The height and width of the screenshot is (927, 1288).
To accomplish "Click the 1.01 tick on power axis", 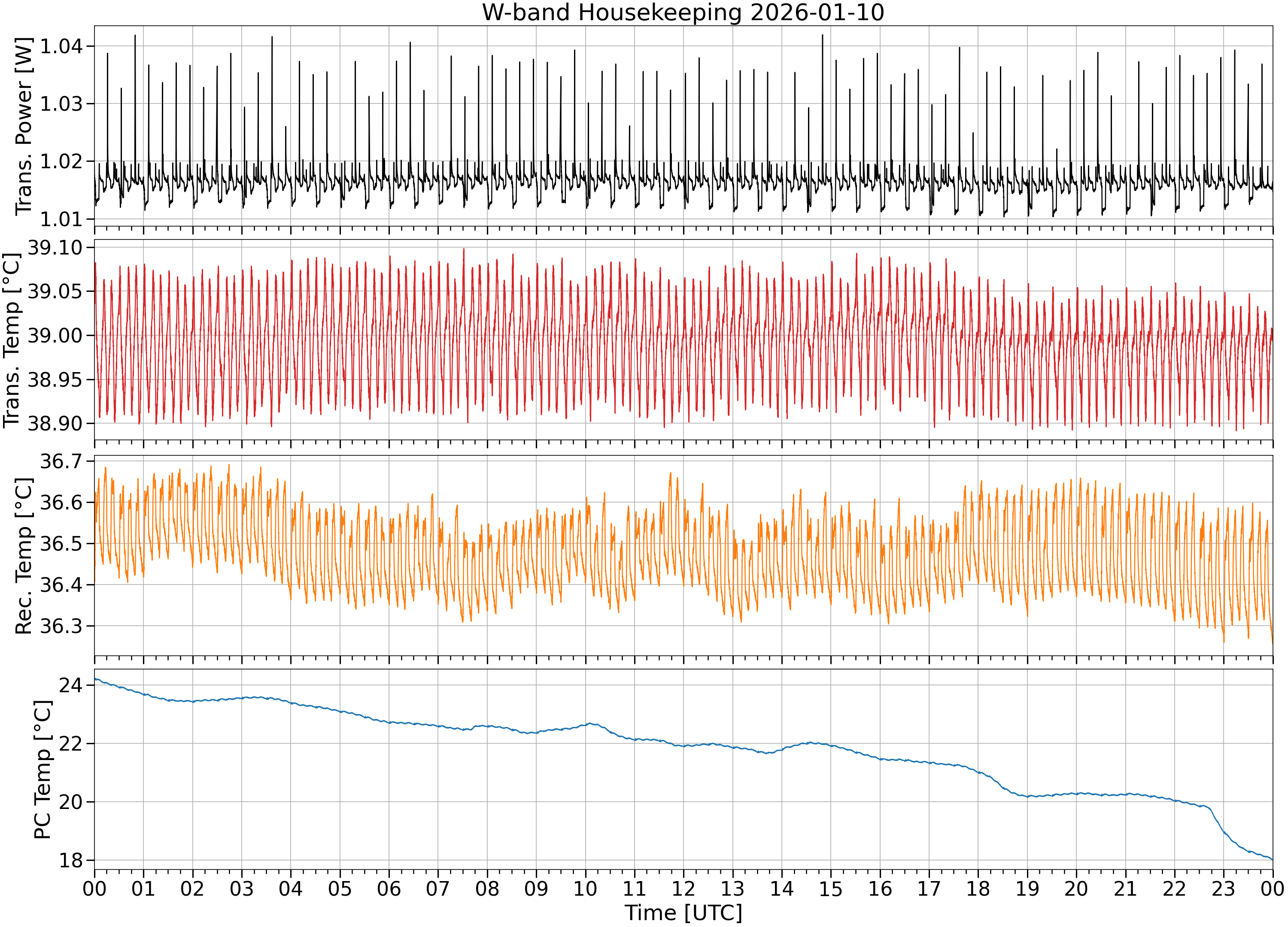I will point(61,218).
